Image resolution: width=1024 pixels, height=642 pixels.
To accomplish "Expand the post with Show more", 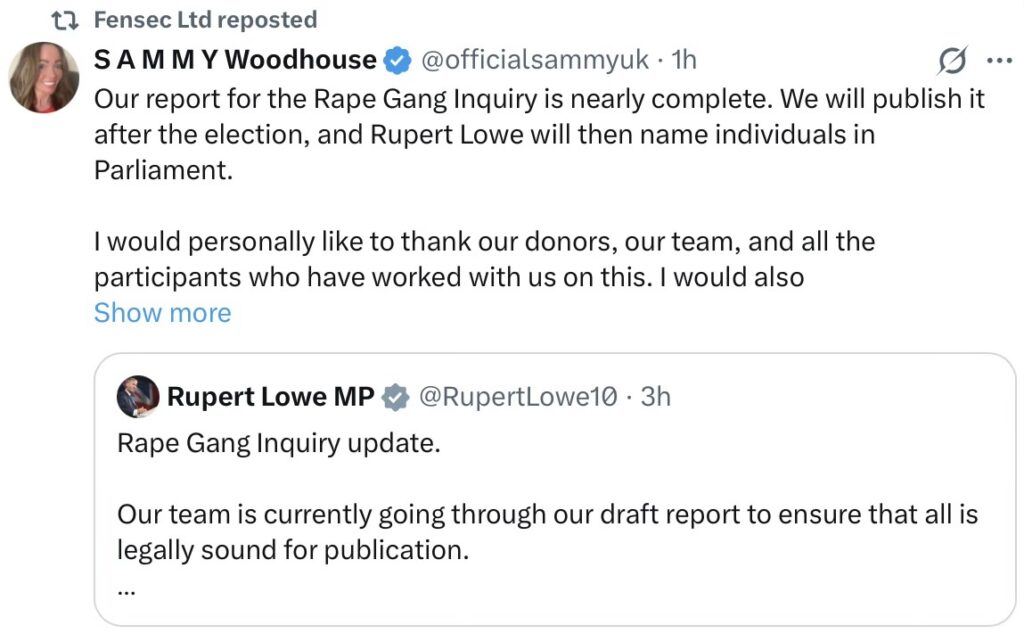I will (x=162, y=313).
